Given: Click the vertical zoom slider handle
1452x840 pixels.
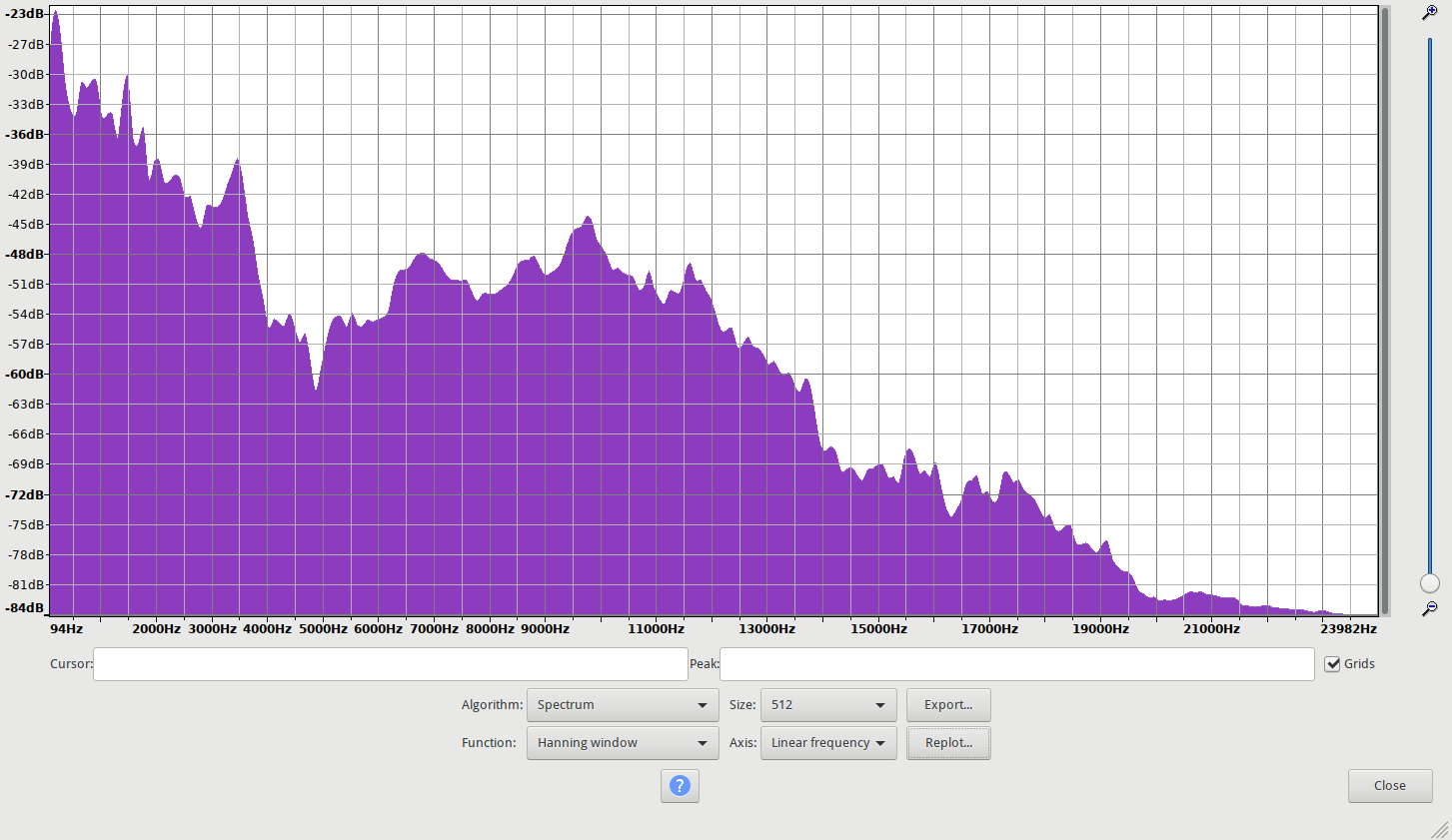Looking at the screenshot, I should point(1430,583).
